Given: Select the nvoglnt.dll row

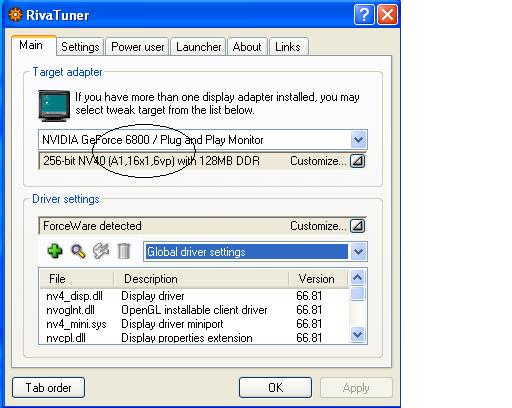Looking at the screenshot, I should coord(194,310).
